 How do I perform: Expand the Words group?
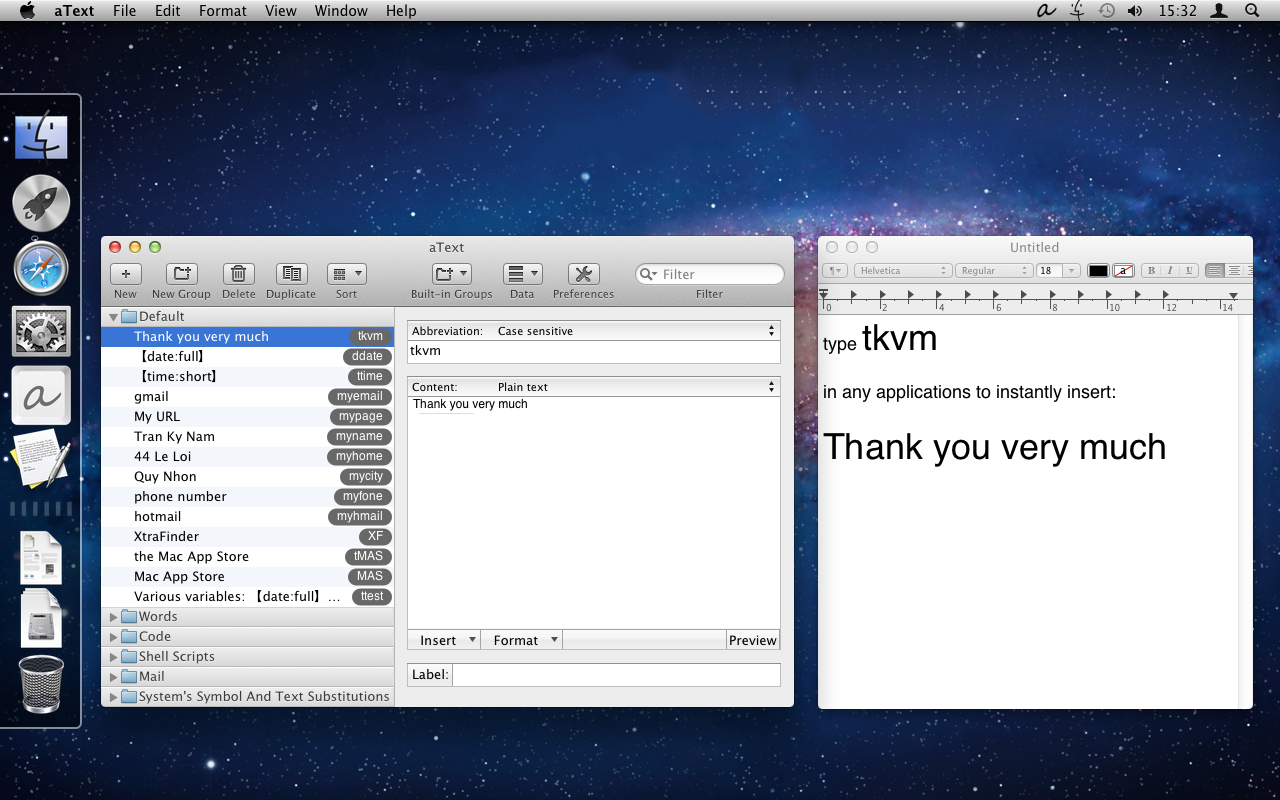click(114, 617)
